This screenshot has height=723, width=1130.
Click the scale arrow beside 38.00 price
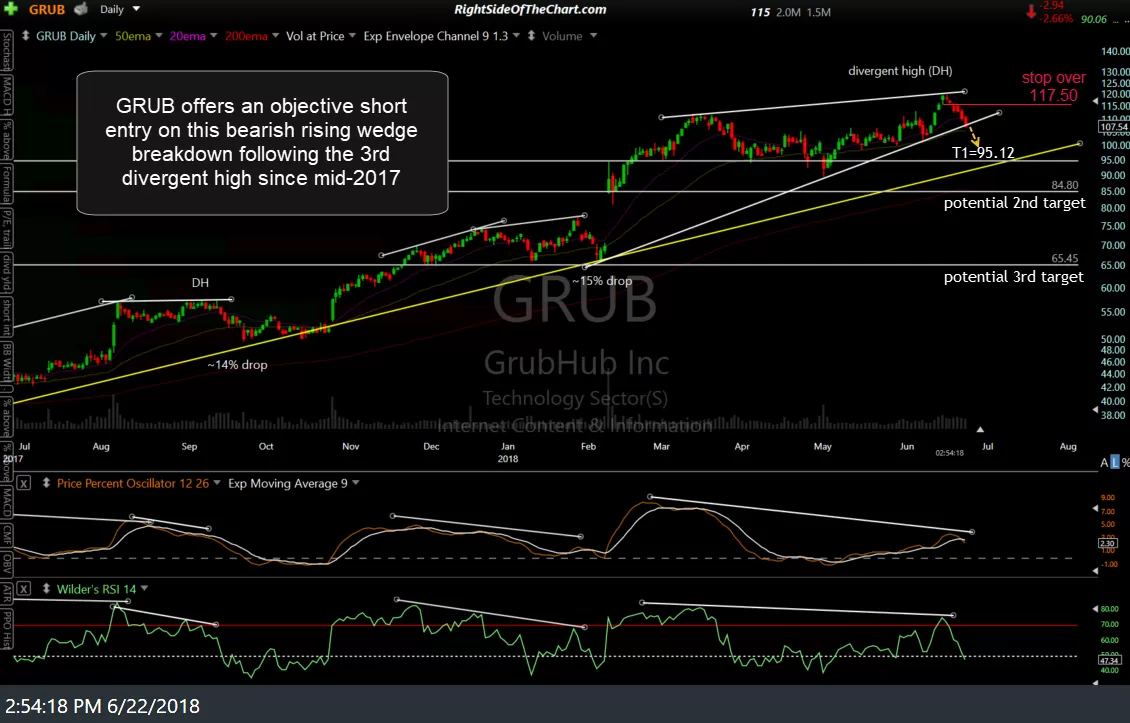1095,409
